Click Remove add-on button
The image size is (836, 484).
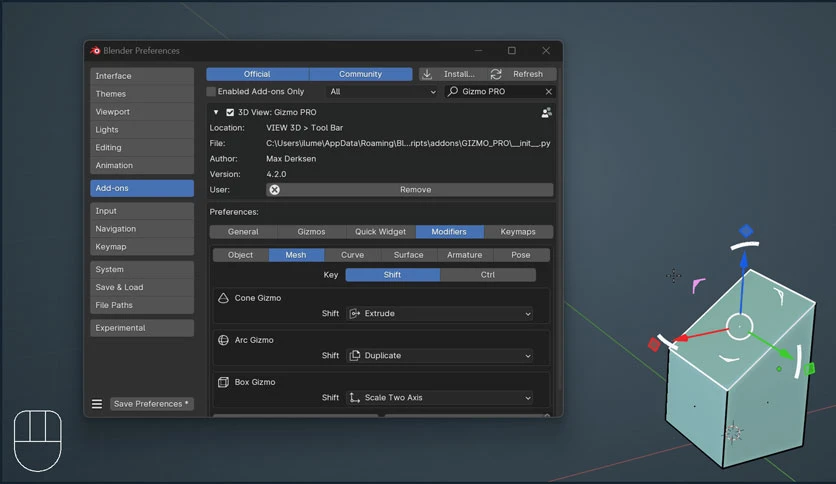pyautogui.click(x=409, y=190)
